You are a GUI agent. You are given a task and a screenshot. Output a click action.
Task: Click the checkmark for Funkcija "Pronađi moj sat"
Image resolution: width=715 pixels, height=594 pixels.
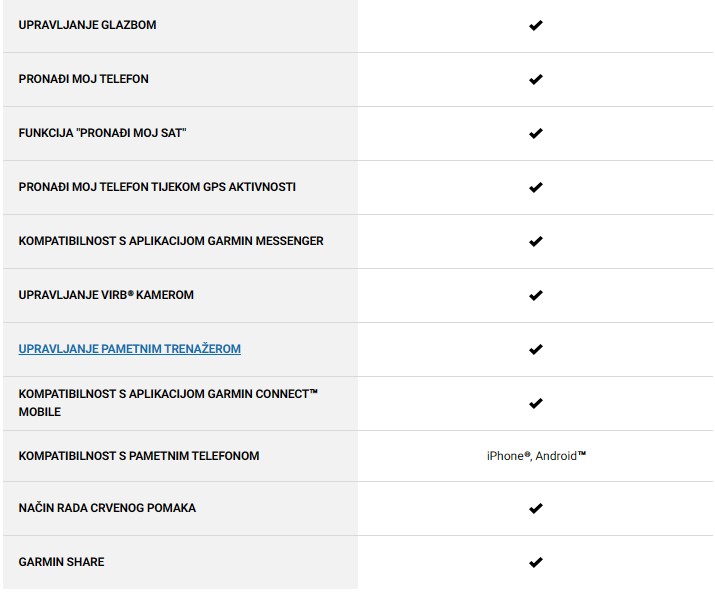click(535, 133)
